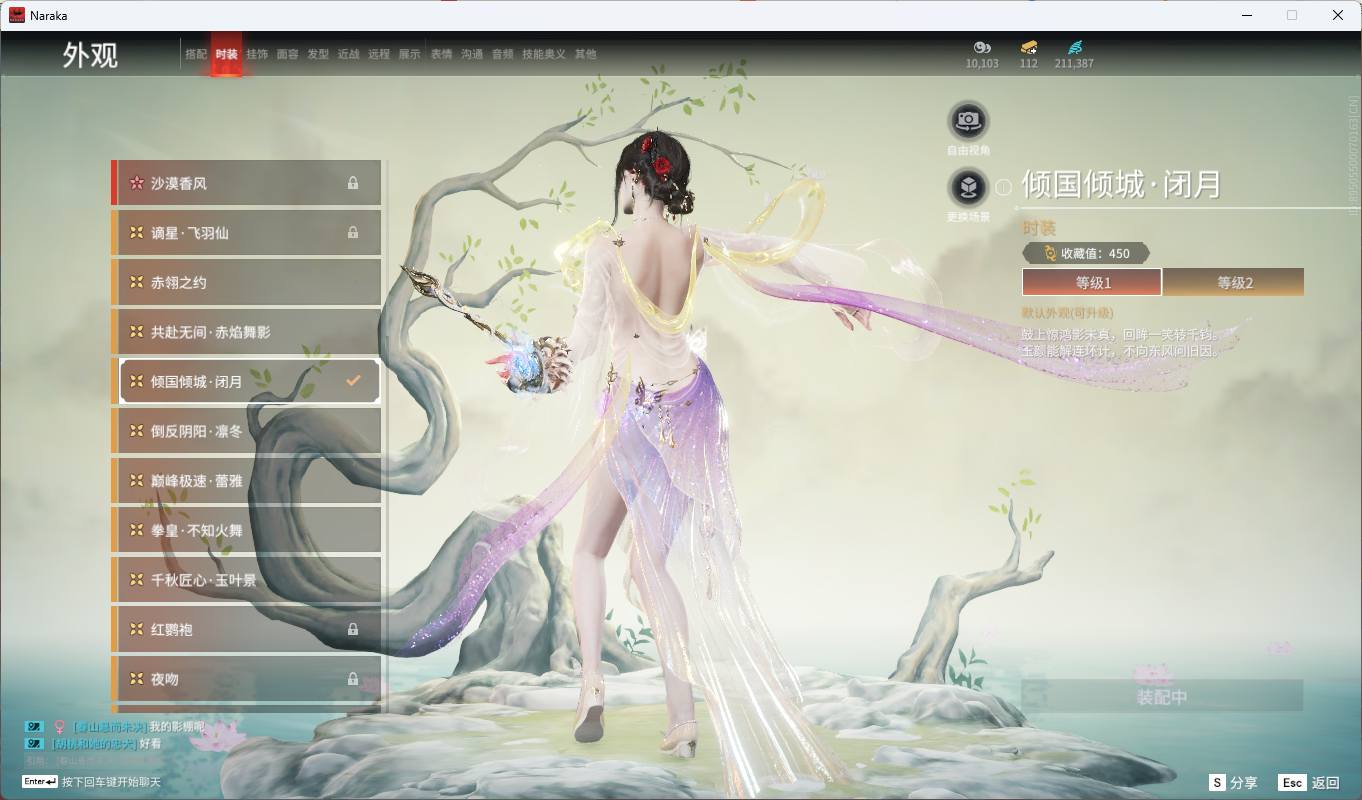The height and width of the screenshot is (800, 1362).
Task: Click the 10,103 currency amount
Action: [982, 63]
